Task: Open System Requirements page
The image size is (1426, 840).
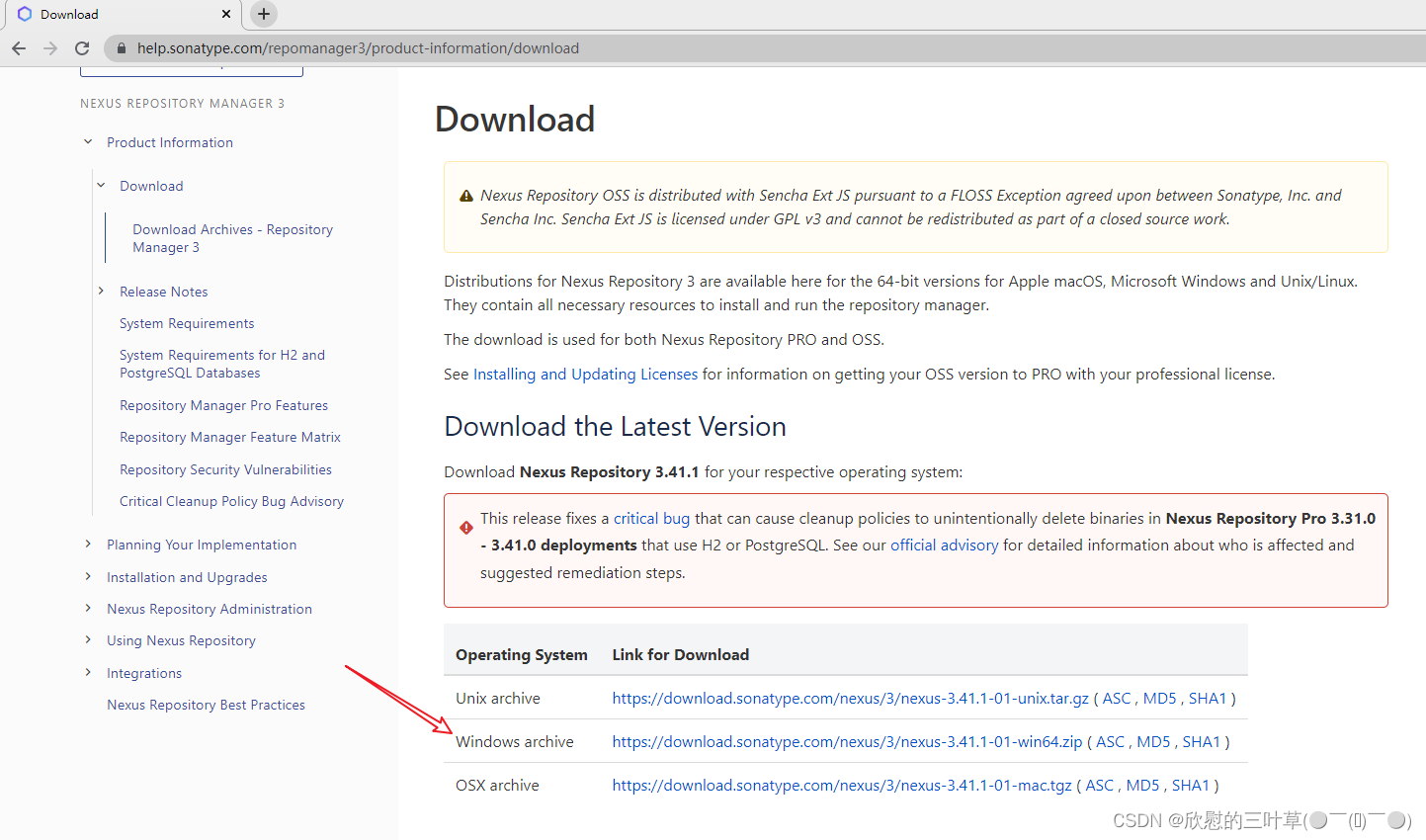Action: tap(187, 323)
